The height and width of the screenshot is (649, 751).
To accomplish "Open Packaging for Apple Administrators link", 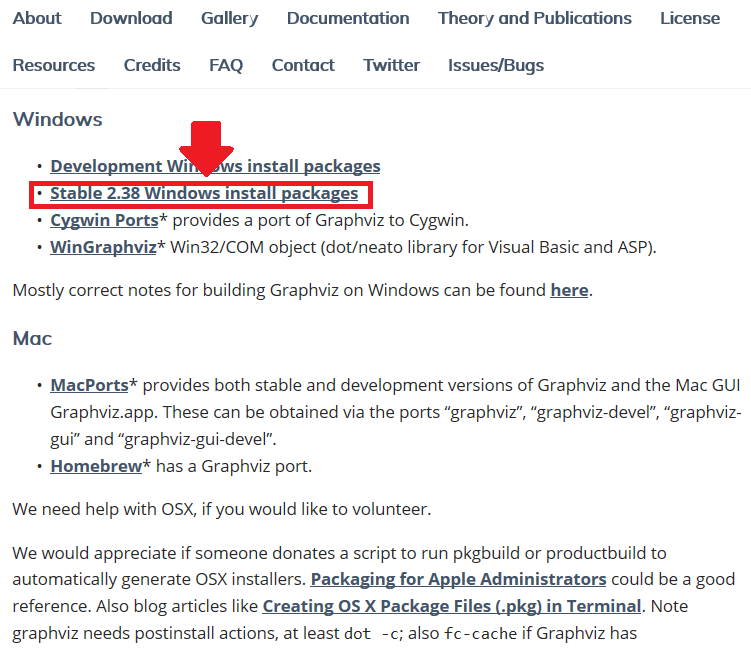I will tap(458, 579).
